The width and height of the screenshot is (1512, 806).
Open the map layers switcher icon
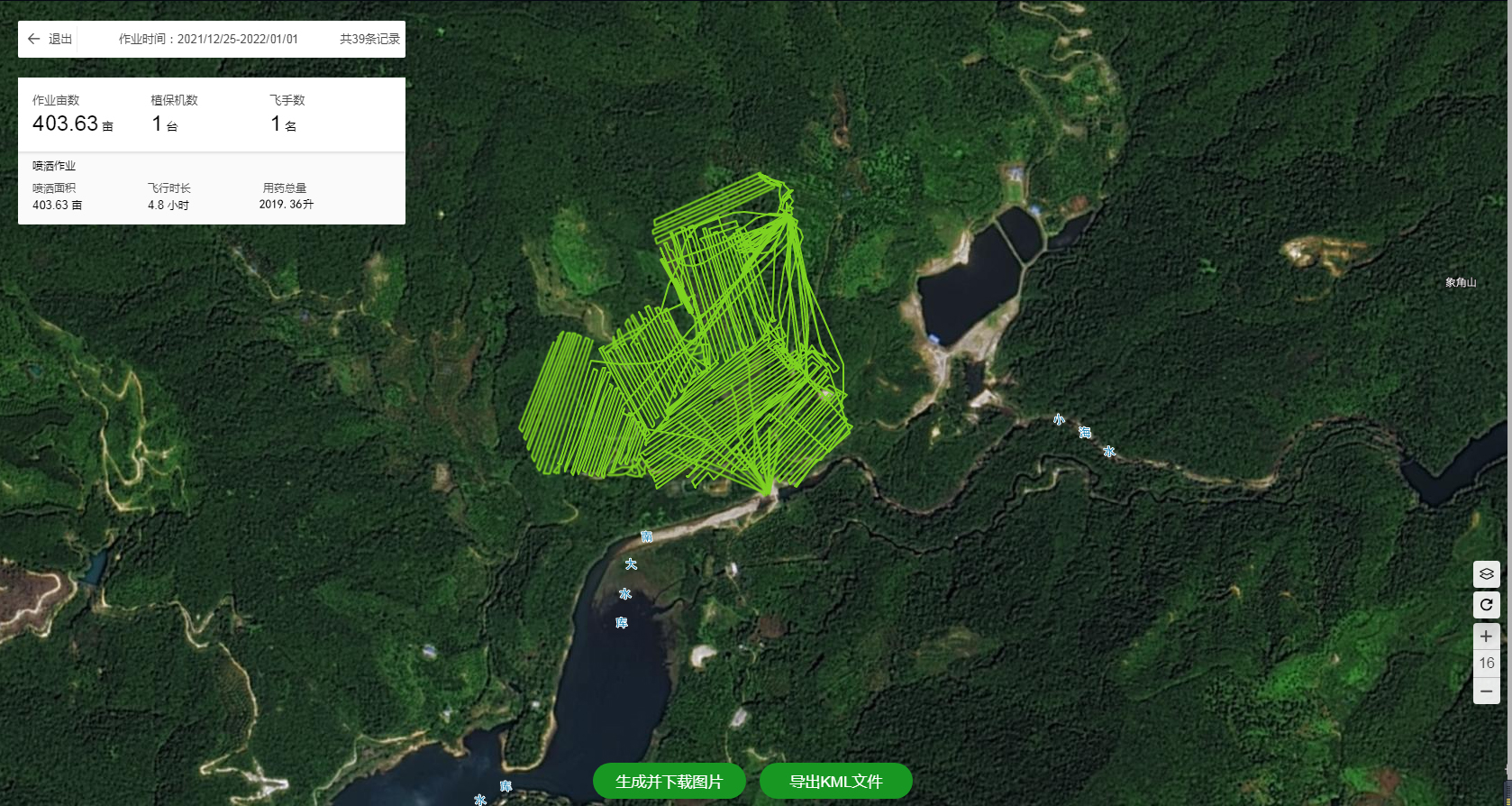tap(1487, 574)
